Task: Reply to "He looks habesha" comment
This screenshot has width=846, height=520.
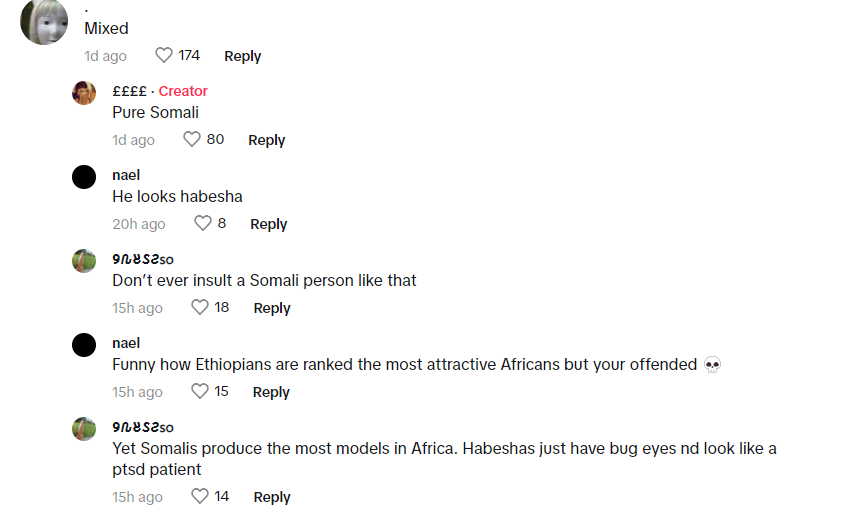Action: (x=269, y=224)
